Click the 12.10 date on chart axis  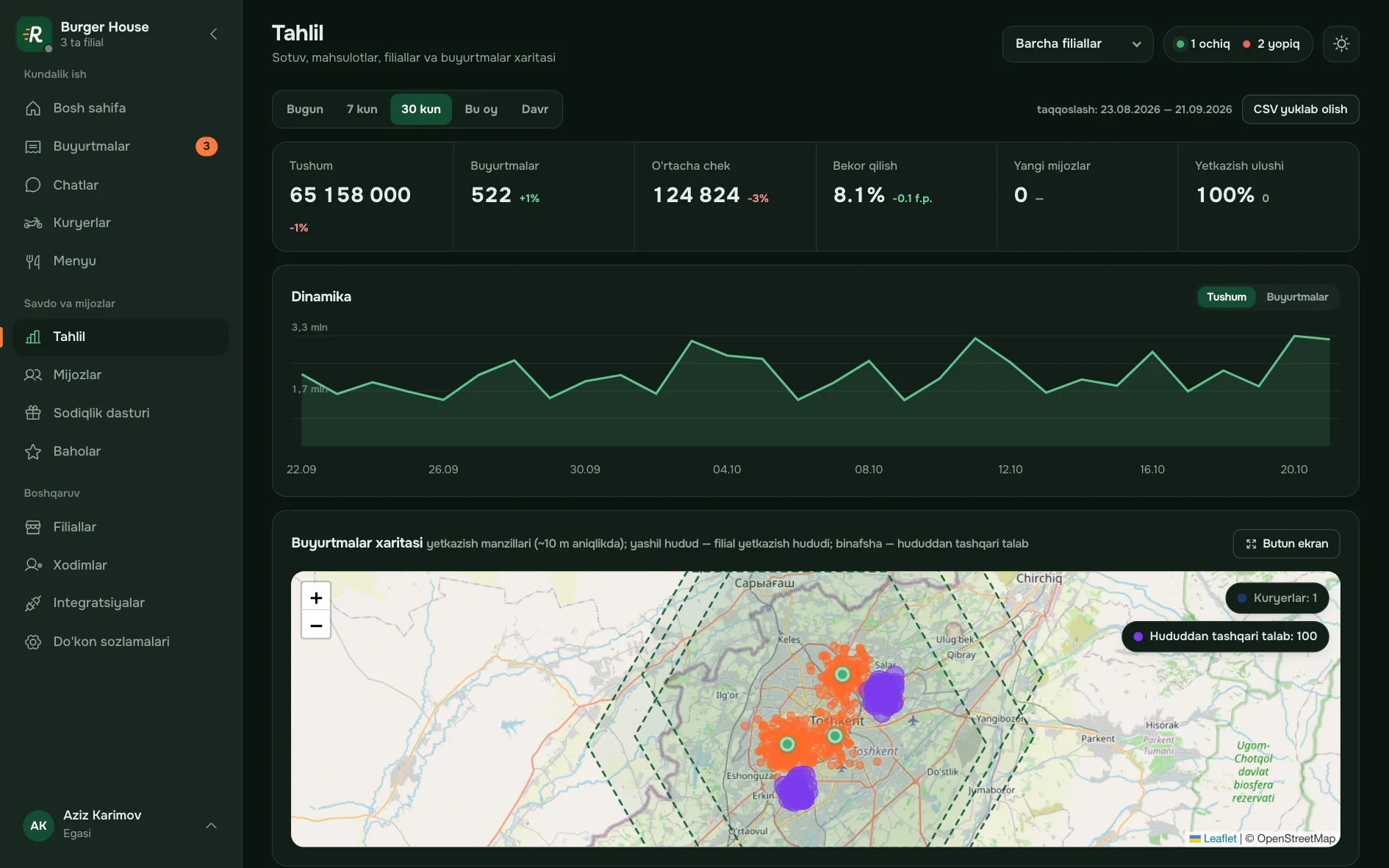click(1010, 470)
